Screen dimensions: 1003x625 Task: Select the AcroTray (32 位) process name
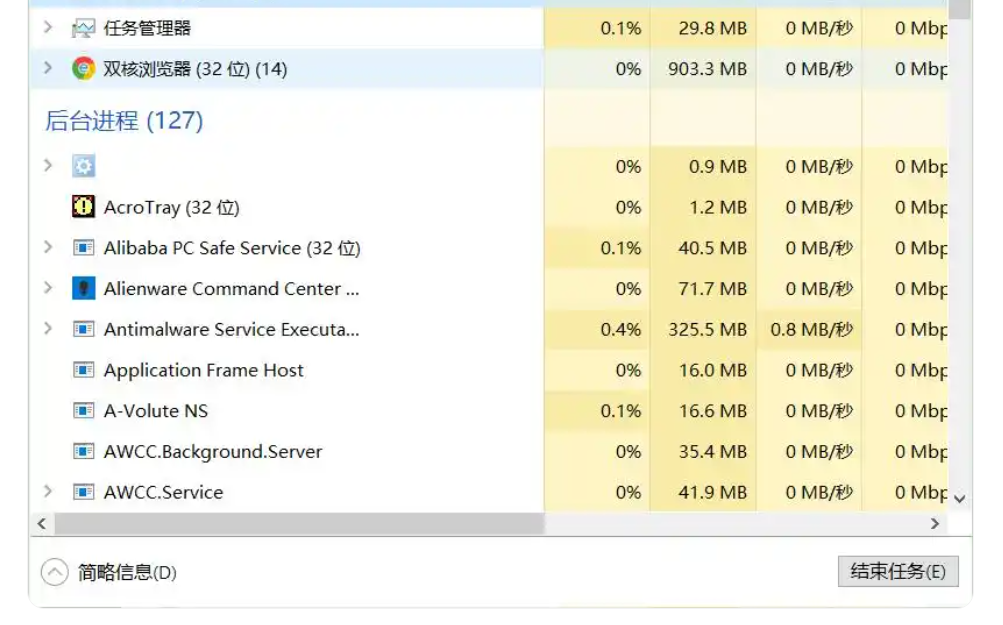pyautogui.click(x=171, y=207)
